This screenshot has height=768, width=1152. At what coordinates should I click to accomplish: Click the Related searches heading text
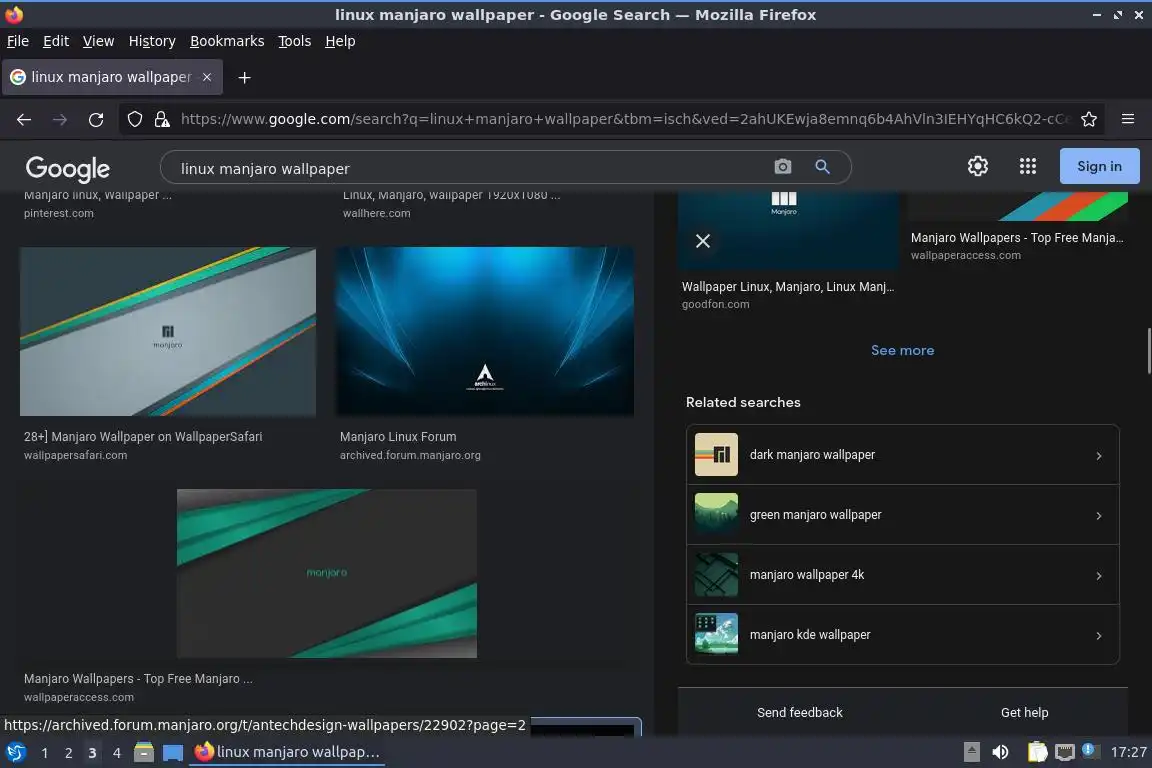[743, 402]
